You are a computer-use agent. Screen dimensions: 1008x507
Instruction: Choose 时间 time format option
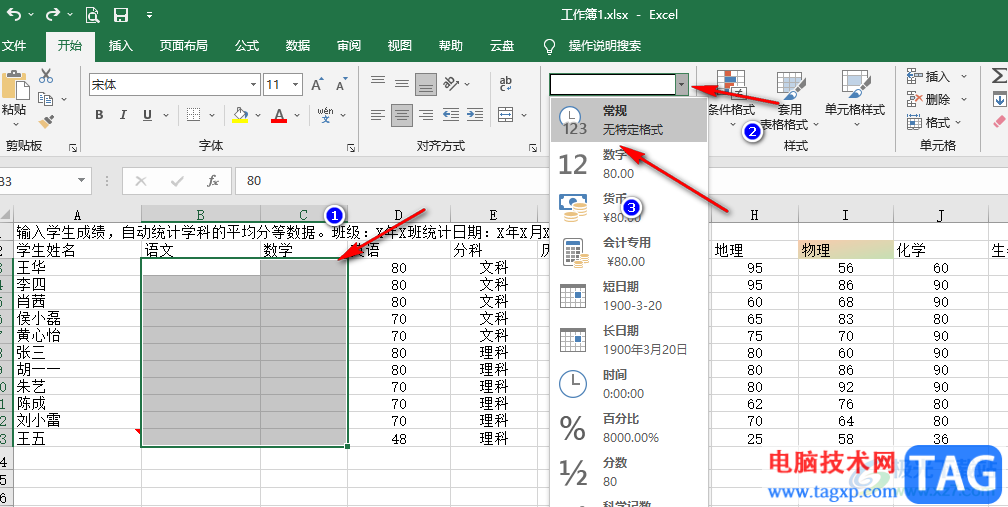click(x=629, y=384)
